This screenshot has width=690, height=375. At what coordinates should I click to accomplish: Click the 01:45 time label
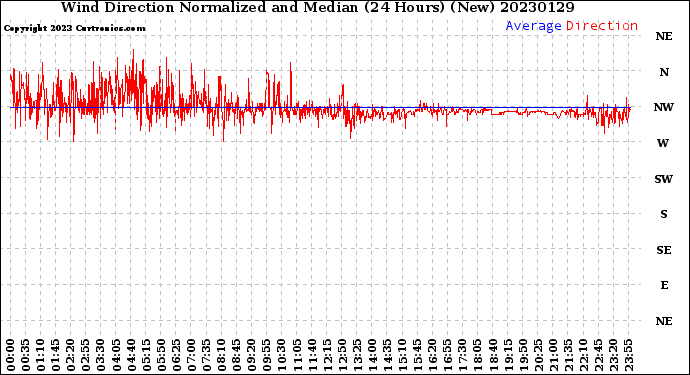[56, 355]
